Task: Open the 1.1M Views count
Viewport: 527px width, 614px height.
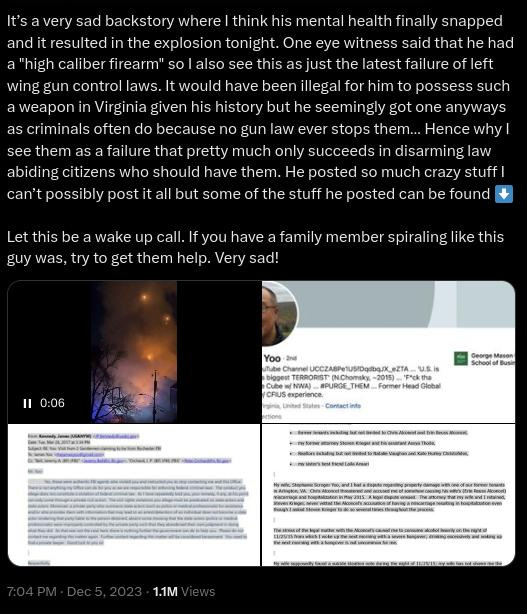Action: pos(184,591)
